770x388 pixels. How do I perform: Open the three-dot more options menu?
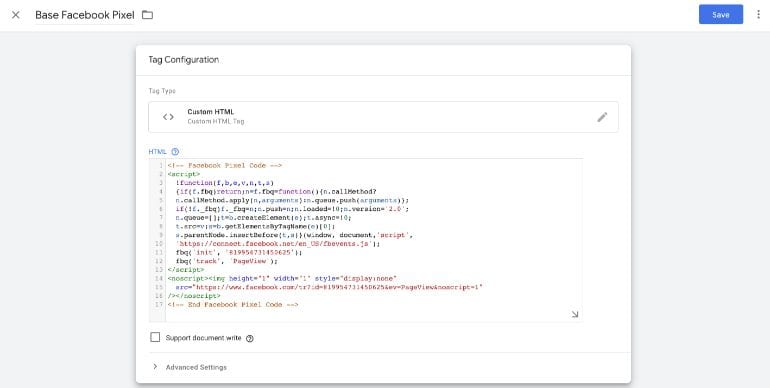[x=758, y=15]
